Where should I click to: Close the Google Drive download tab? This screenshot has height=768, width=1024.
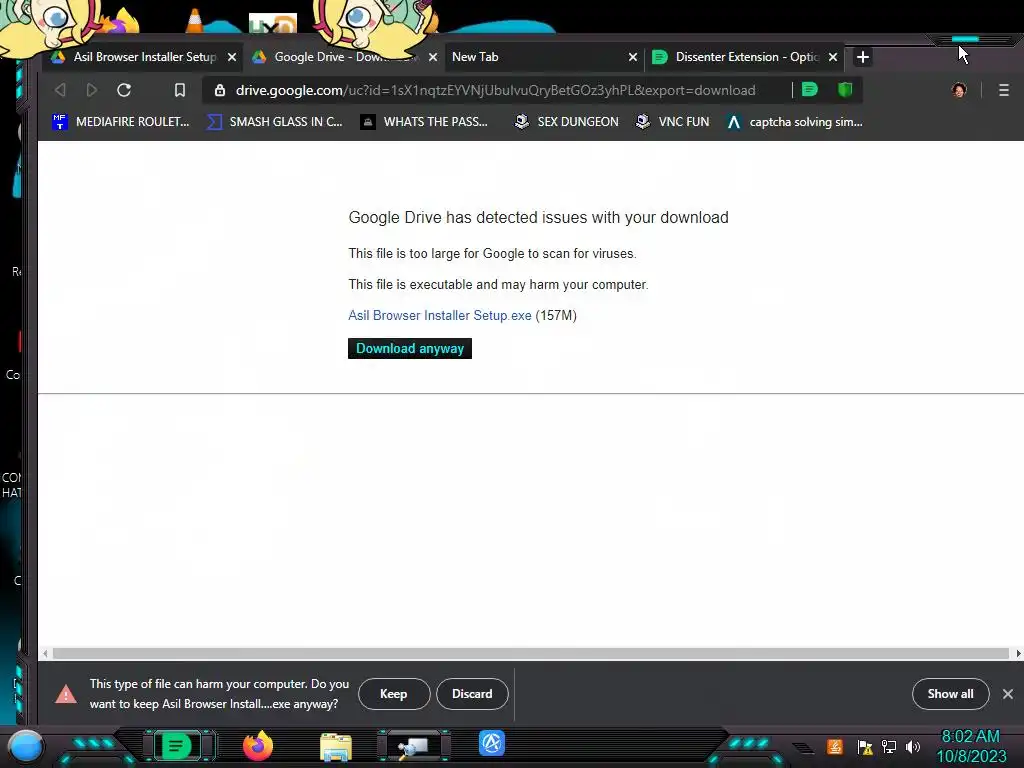coord(433,57)
